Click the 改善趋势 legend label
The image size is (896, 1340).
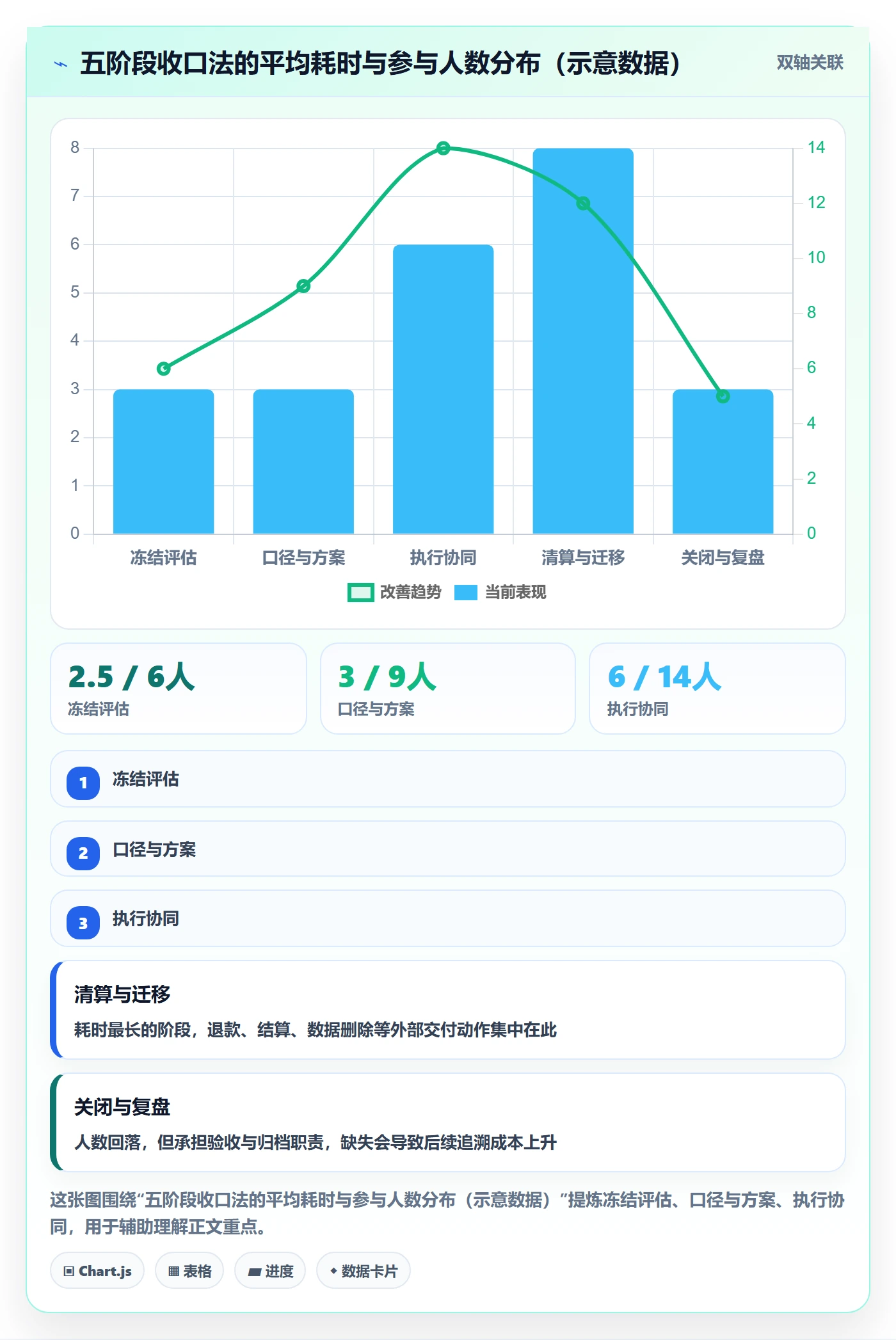point(411,593)
